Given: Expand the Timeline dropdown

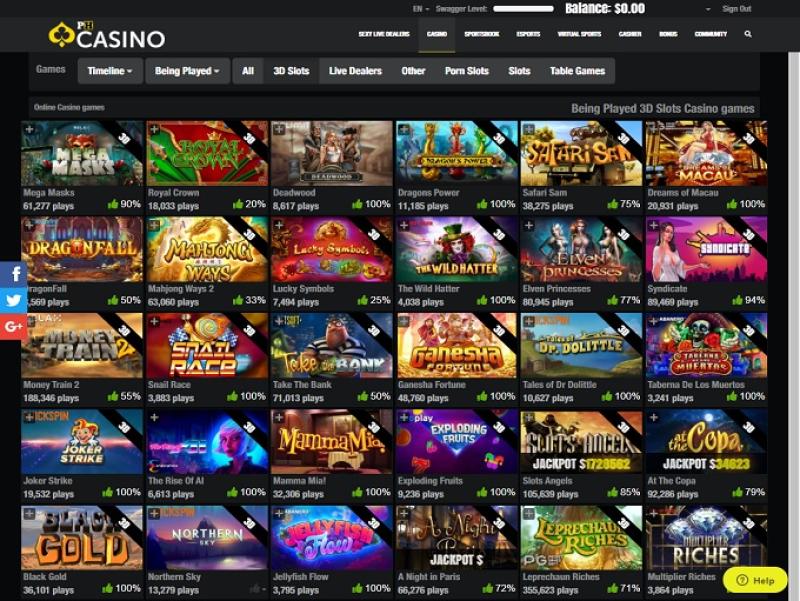Looking at the screenshot, I should click(110, 71).
